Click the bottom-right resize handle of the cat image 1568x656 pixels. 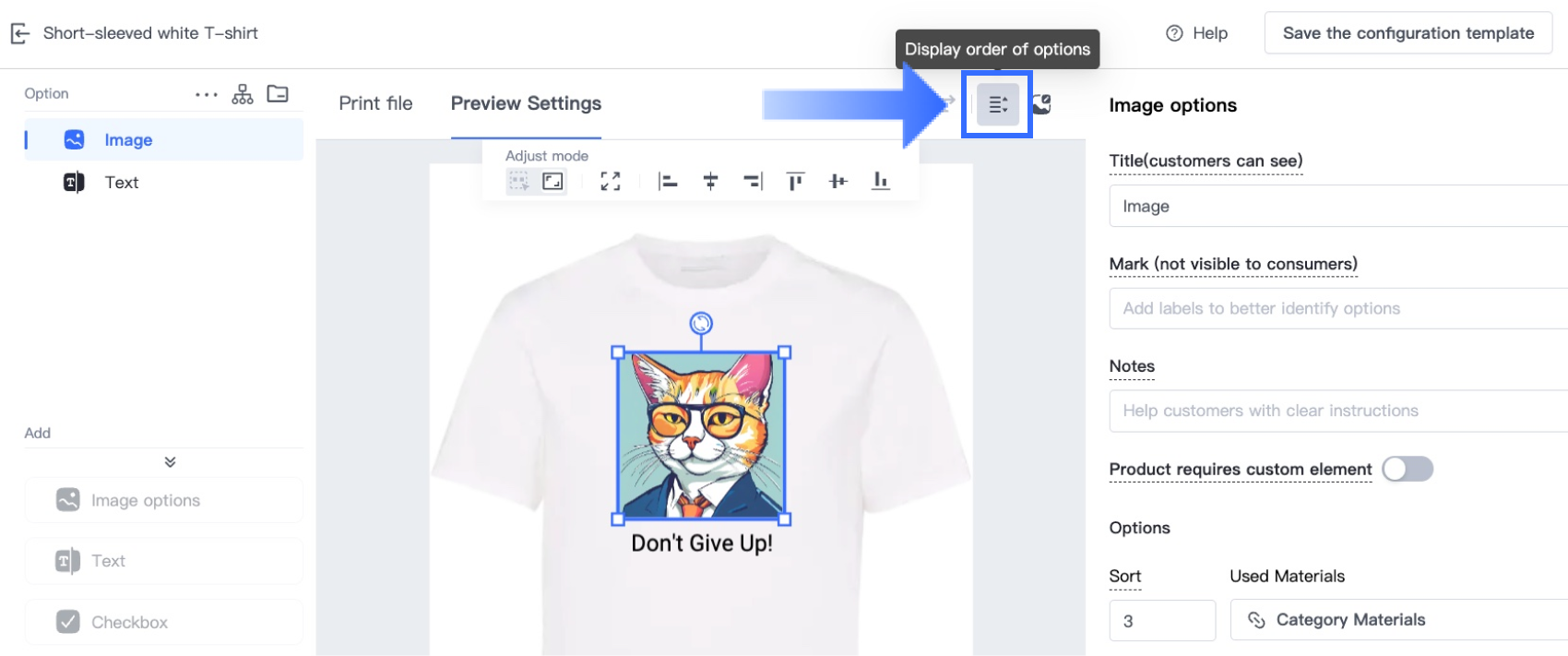[785, 519]
